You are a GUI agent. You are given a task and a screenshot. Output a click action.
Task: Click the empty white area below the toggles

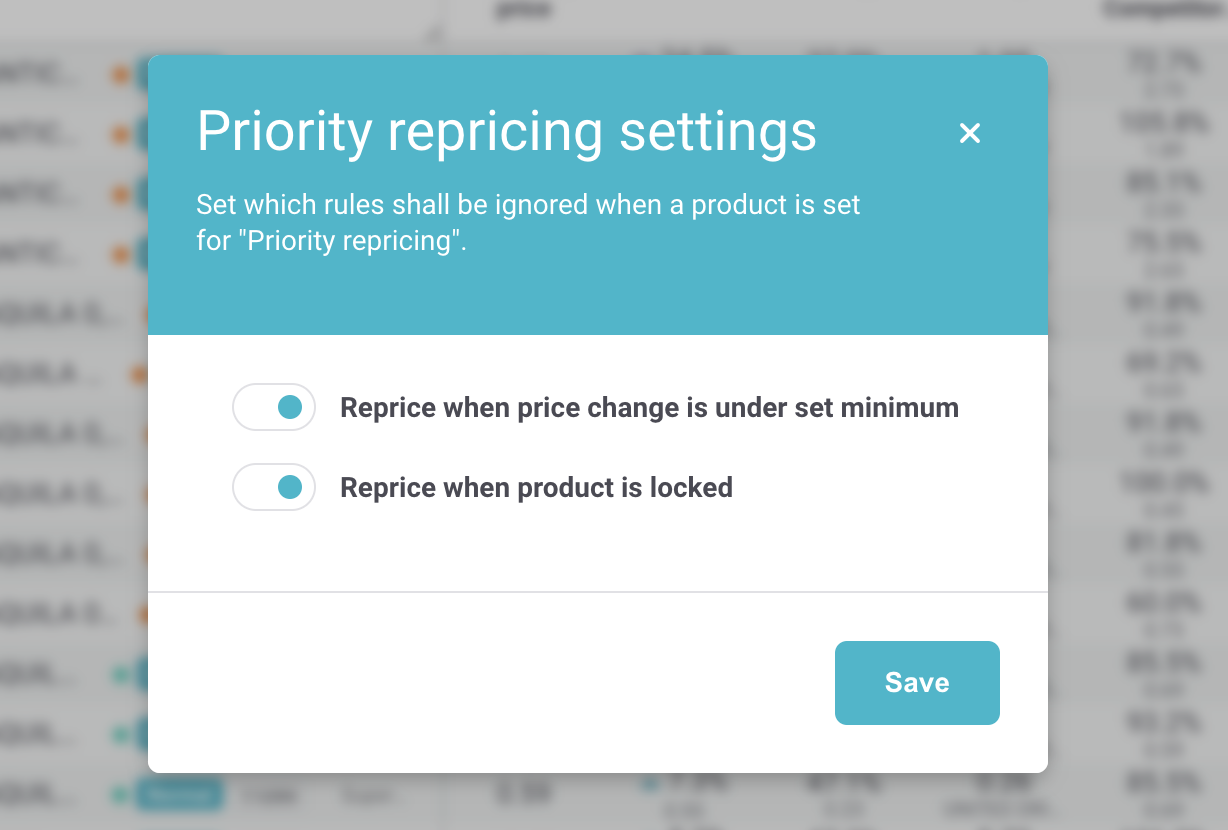pos(598,550)
